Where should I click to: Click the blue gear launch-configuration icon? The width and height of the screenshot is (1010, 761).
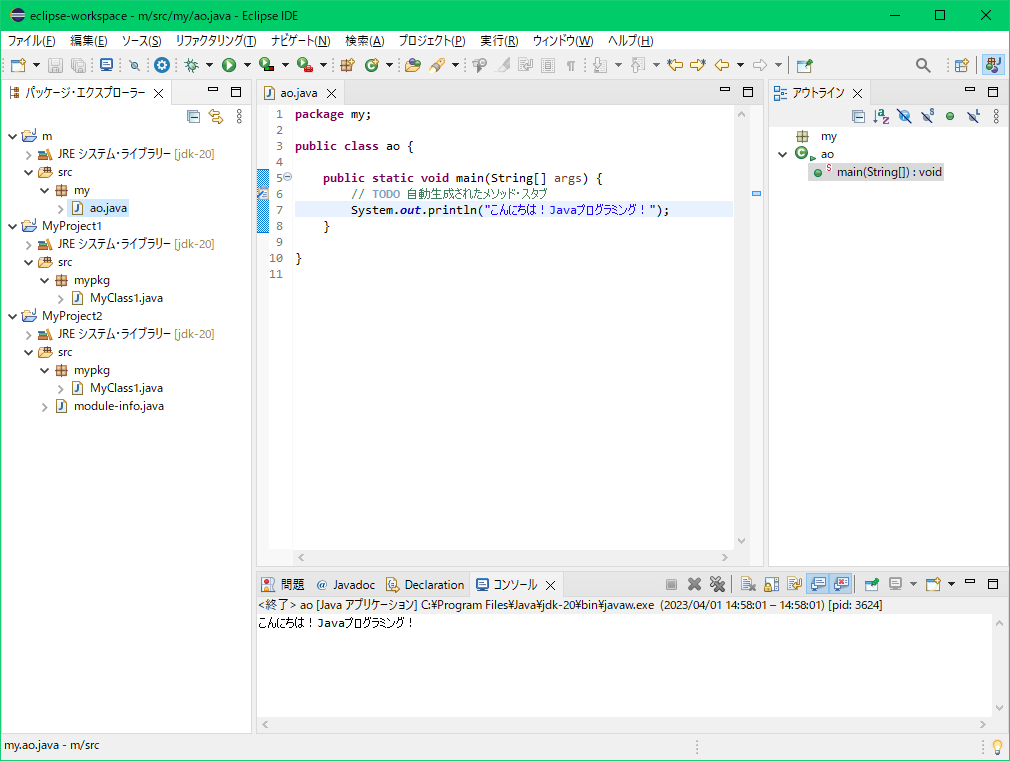pyautogui.click(x=162, y=65)
